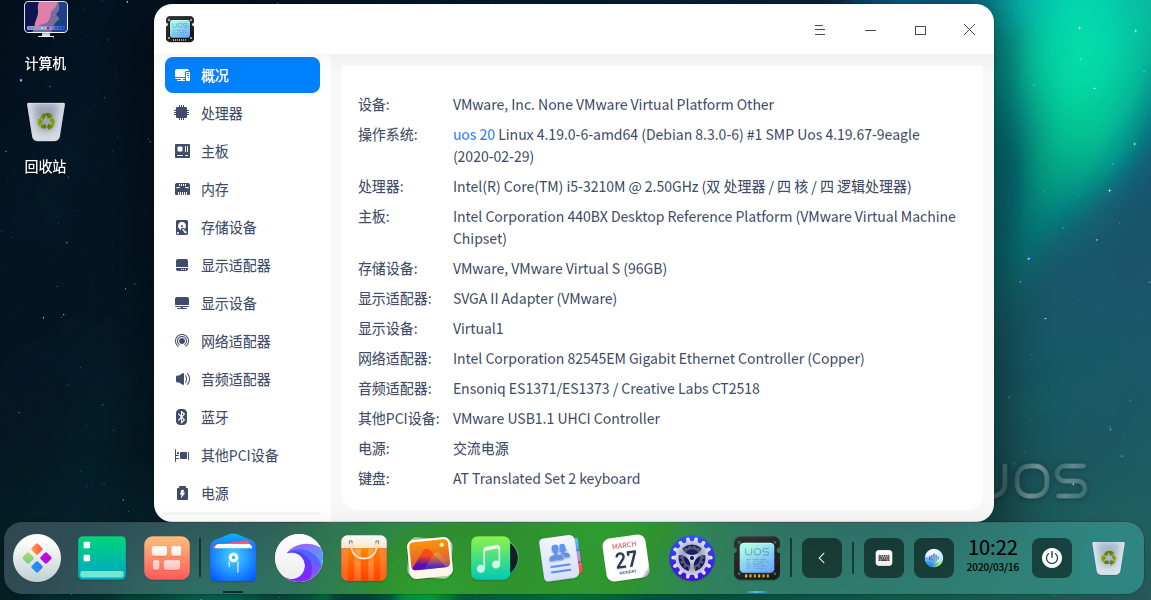The image size is (1151, 600).
Task: Close the device manager window
Action: (x=970, y=29)
